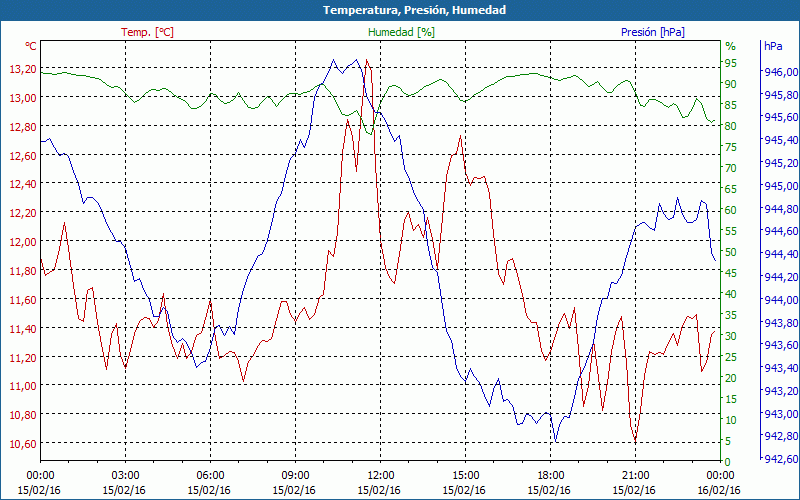Click the '12:00' time axis label
Screen dimensions: 800x500
click(x=380, y=475)
